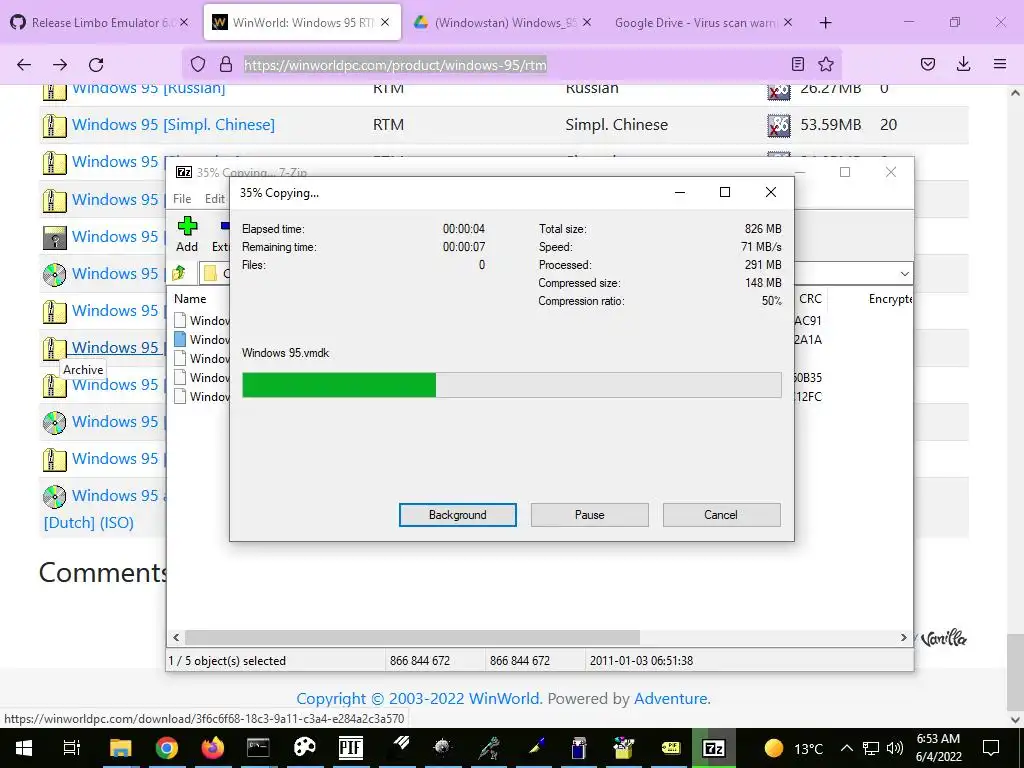1024x768 pixels.
Task: Close the Google Drive Virus scan tab
Action: (788, 22)
